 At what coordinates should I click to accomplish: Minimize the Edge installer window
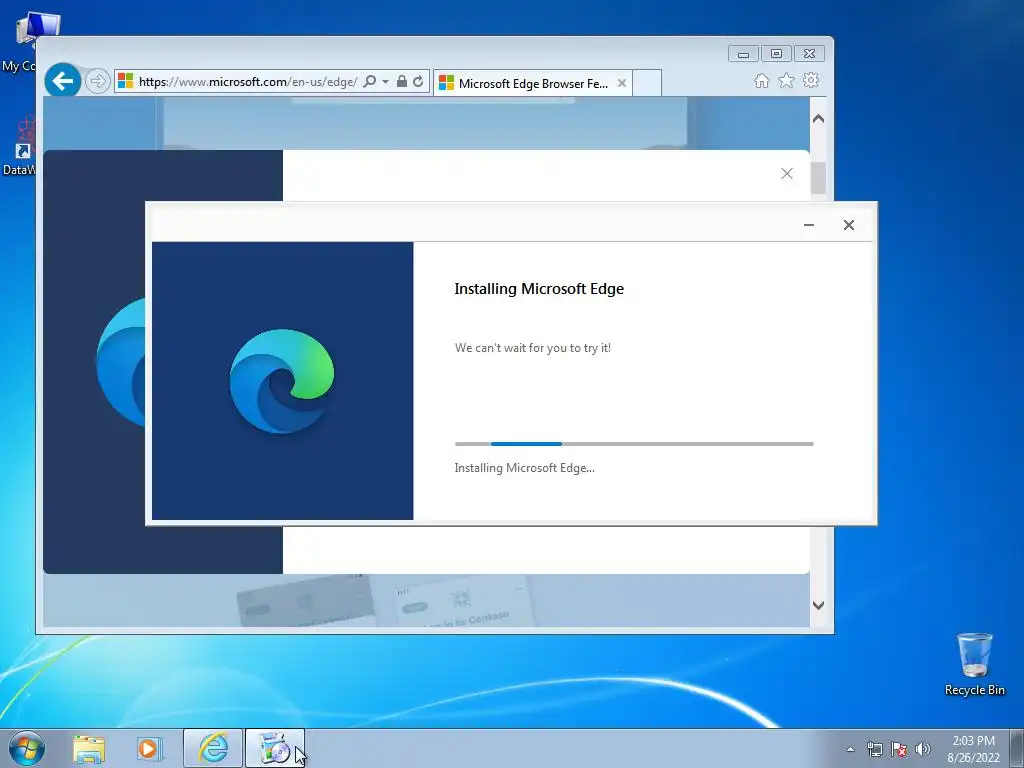coord(808,225)
